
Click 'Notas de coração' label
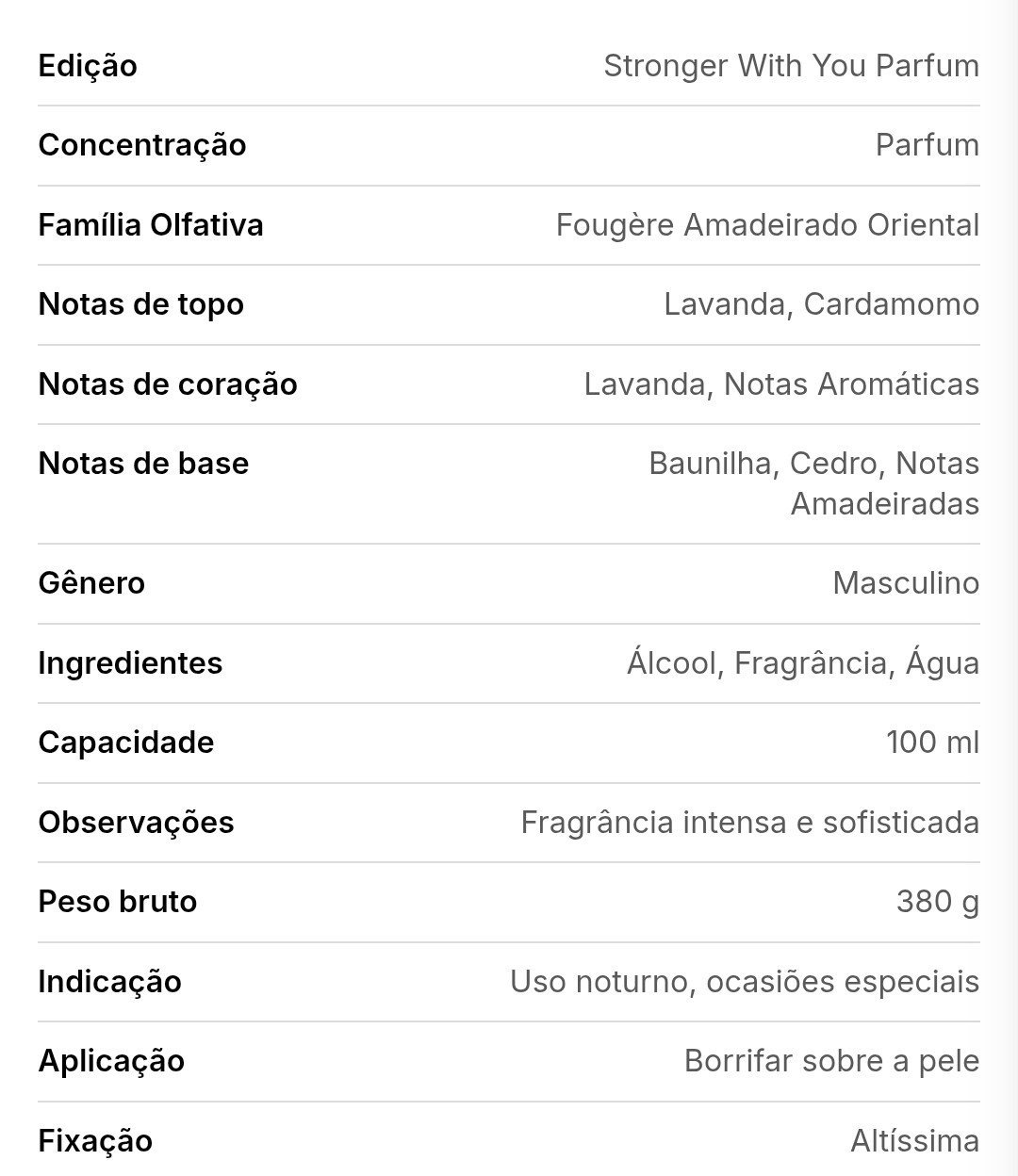tap(168, 384)
